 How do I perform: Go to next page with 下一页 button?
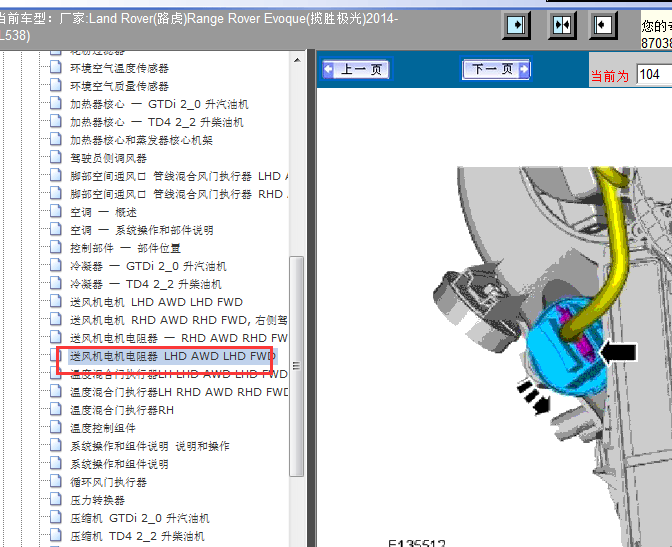click(496, 69)
